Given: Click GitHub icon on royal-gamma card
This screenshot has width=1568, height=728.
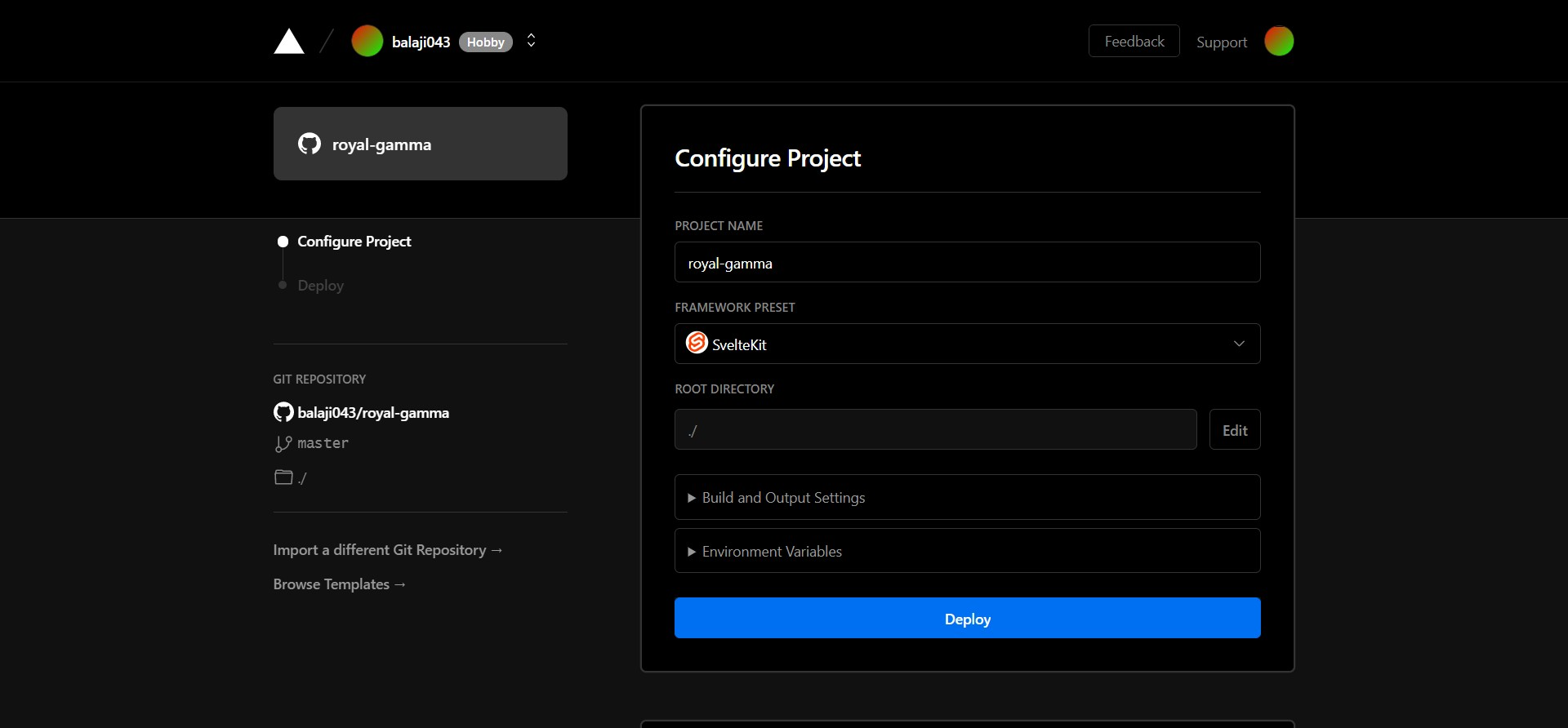Looking at the screenshot, I should (310, 144).
